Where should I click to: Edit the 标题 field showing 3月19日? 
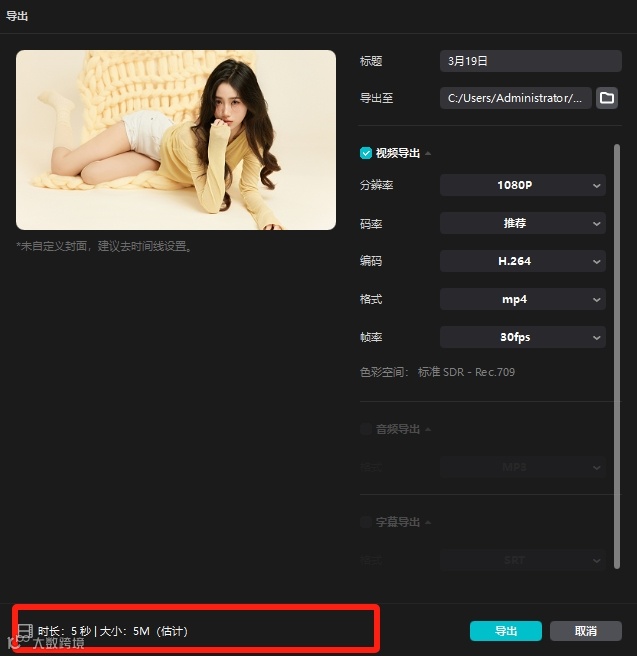(x=531, y=61)
